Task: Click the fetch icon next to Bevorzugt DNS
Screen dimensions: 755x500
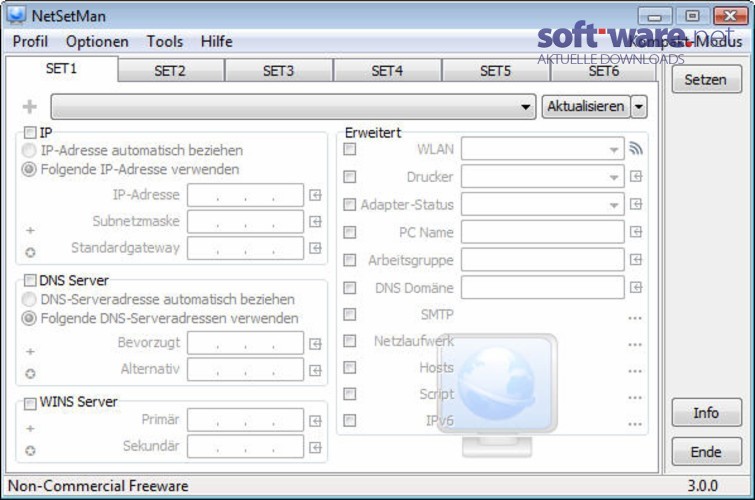Action: [x=315, y=344]
